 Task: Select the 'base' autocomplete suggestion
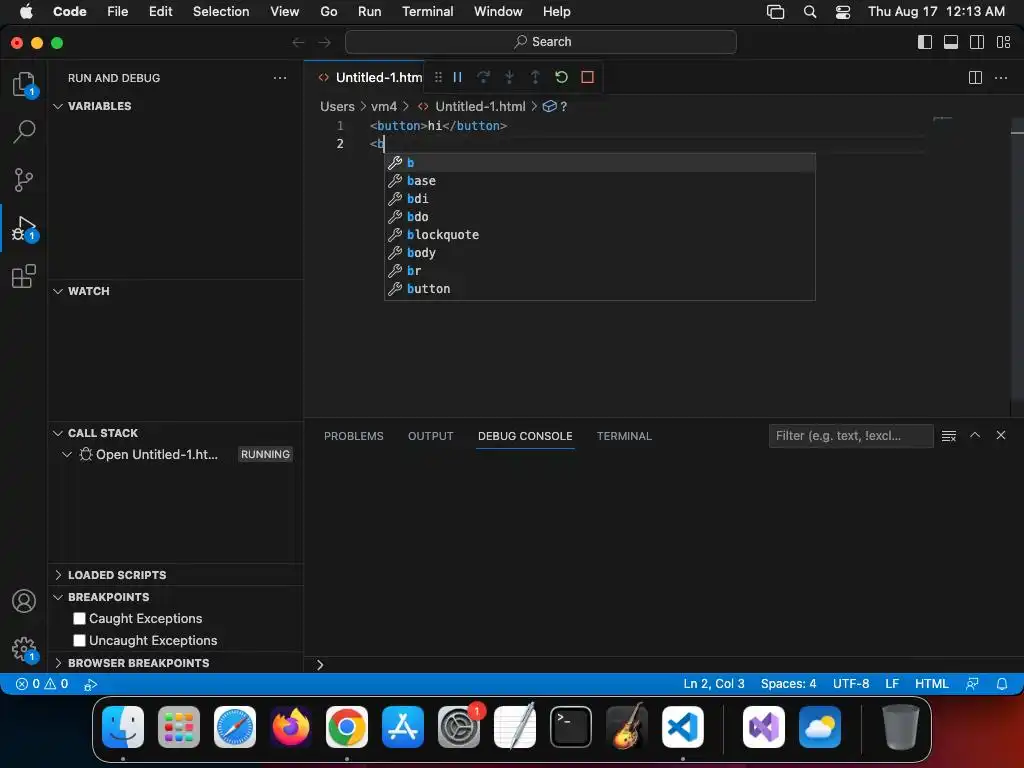click(600, 181)
